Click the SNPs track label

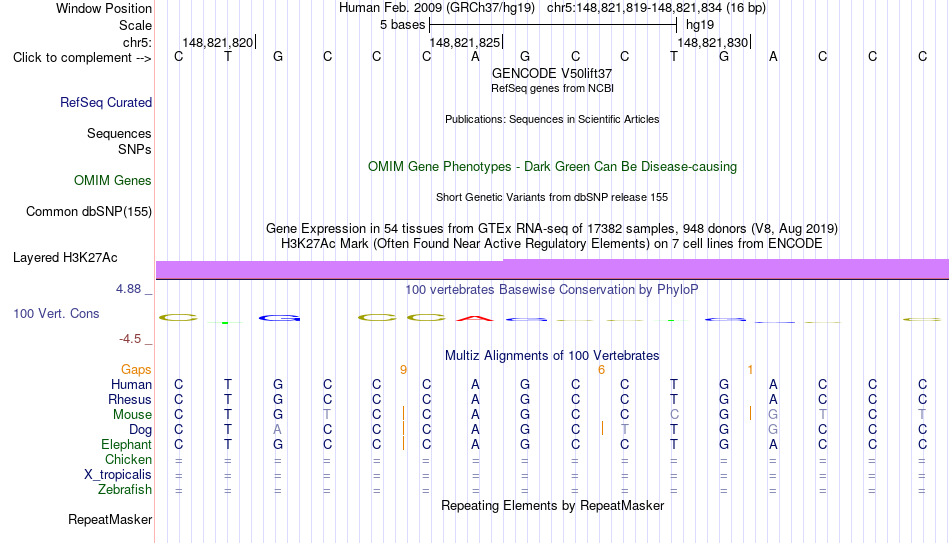[135, 149]
